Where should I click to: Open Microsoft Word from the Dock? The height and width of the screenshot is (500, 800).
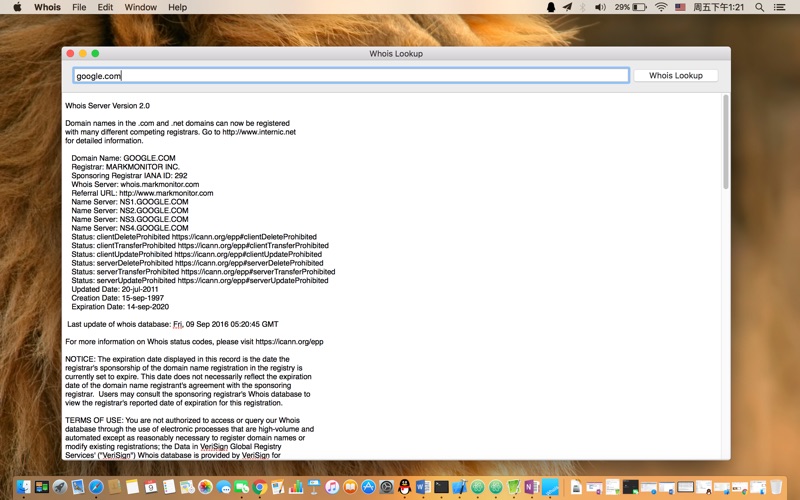click(x=423, y=487)
